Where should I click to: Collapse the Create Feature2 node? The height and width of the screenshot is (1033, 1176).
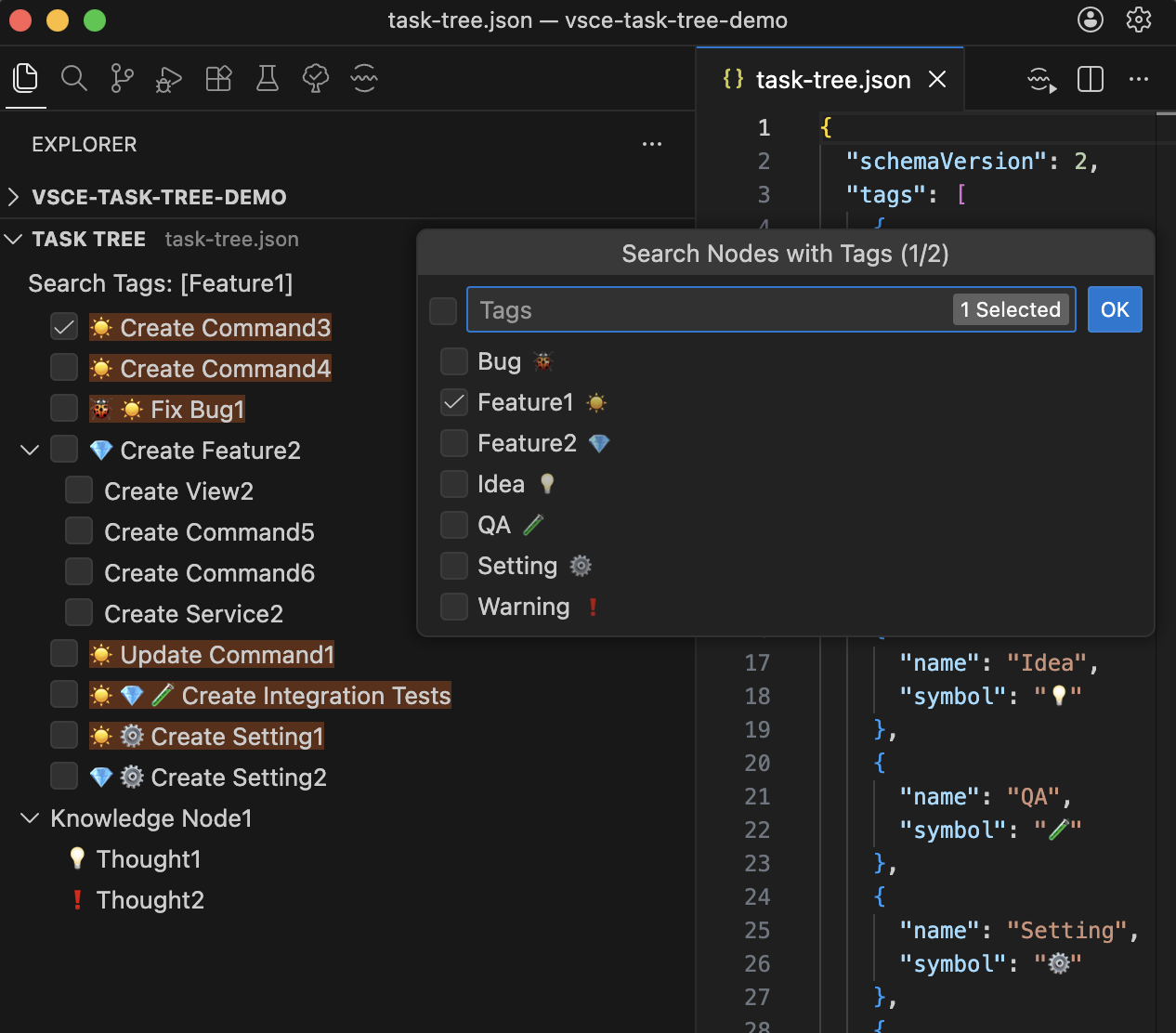pyautogui.click(x=30, y=451)
